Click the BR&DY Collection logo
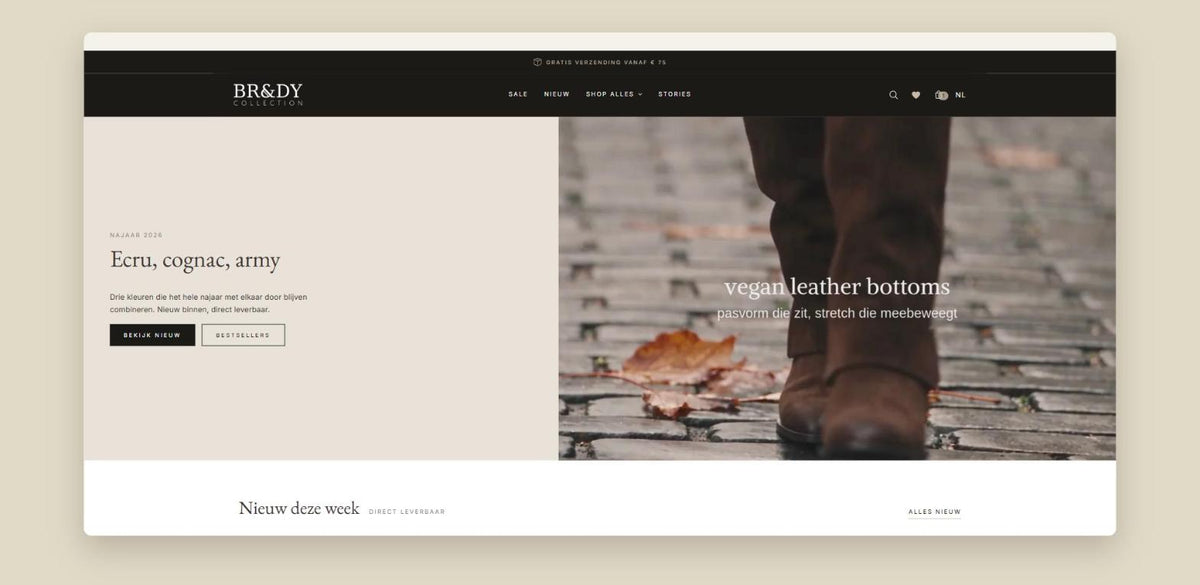Image resolution: width=1200 pixels, height=585 pixels. pyautogui.click(x=268, y=95)
